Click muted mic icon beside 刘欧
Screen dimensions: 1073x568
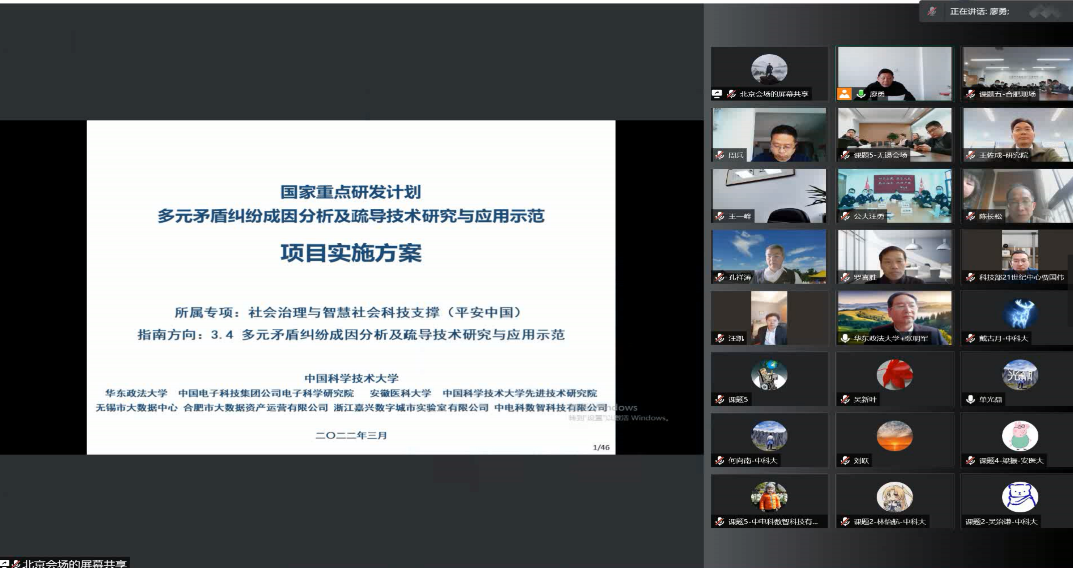tap(845, 460)
